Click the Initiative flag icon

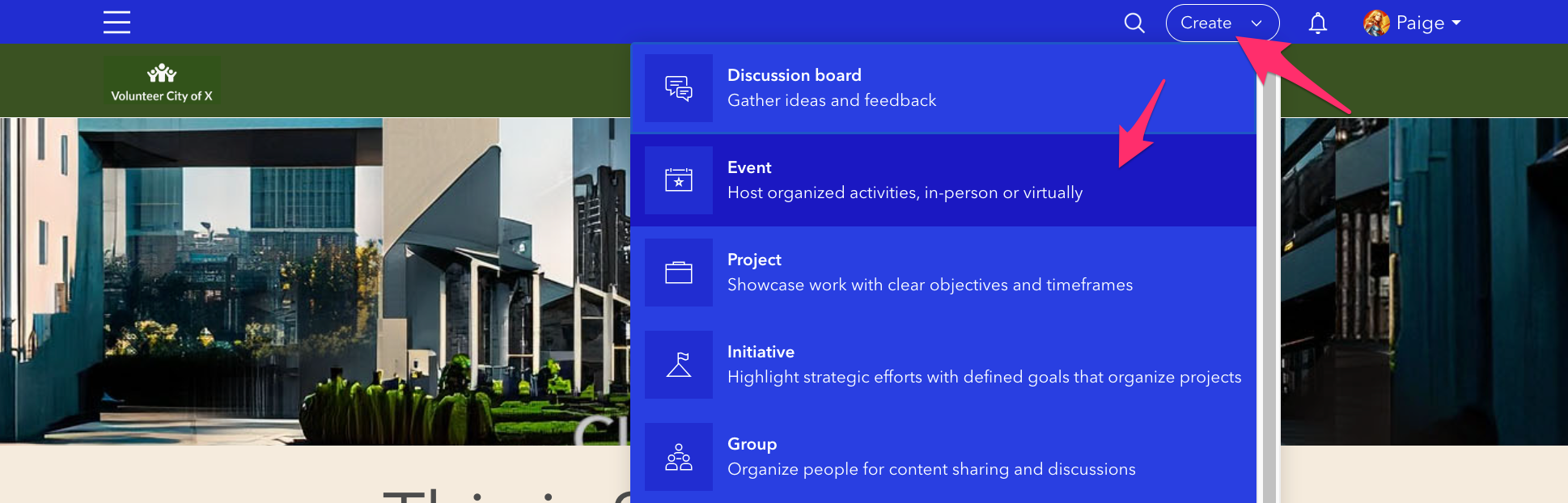tap(679, 365)
